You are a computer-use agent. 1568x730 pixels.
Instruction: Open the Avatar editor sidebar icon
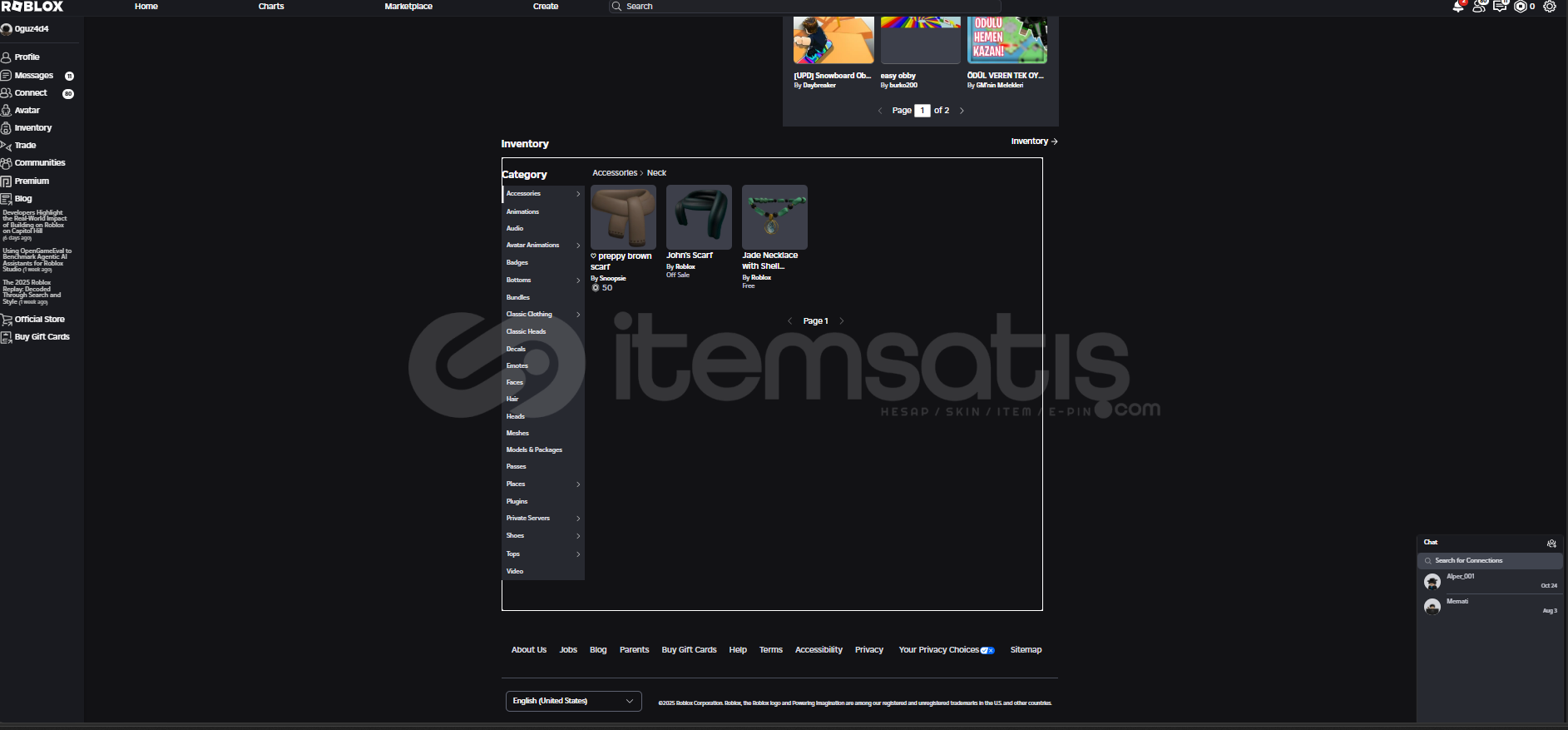pyautogui.click(x=6, y=111)
